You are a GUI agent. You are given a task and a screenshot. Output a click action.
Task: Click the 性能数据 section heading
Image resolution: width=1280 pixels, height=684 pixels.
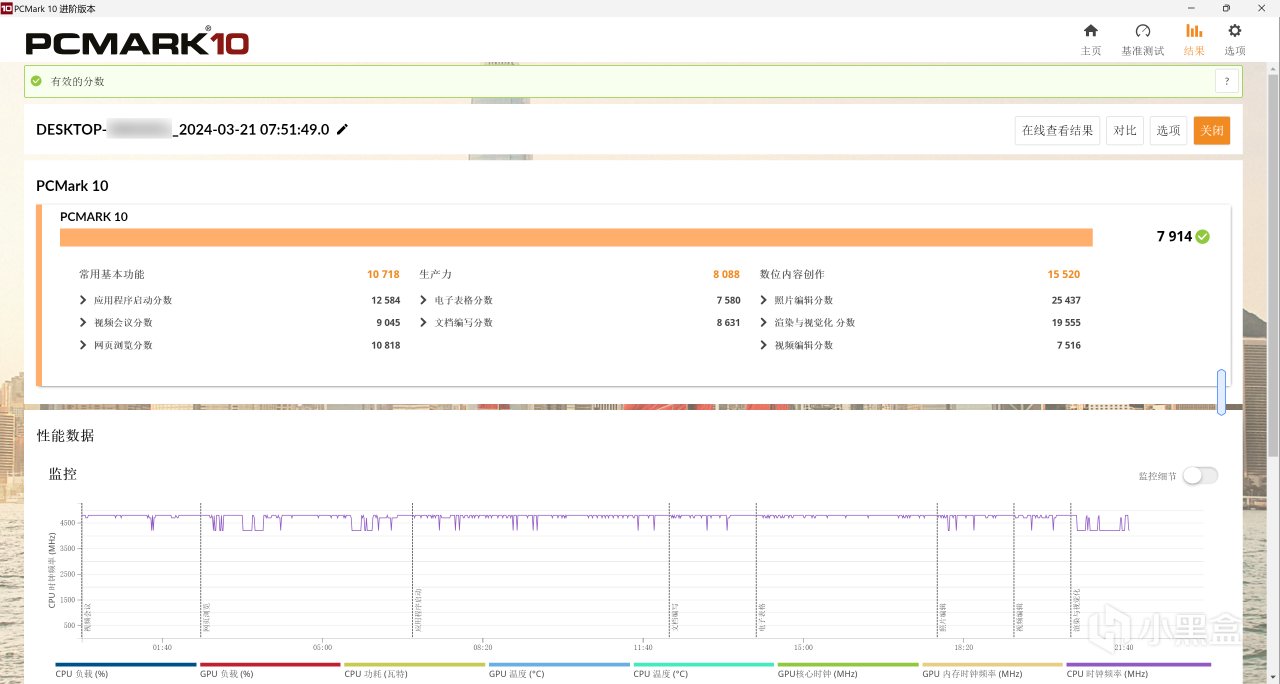(x=66, y=436)
